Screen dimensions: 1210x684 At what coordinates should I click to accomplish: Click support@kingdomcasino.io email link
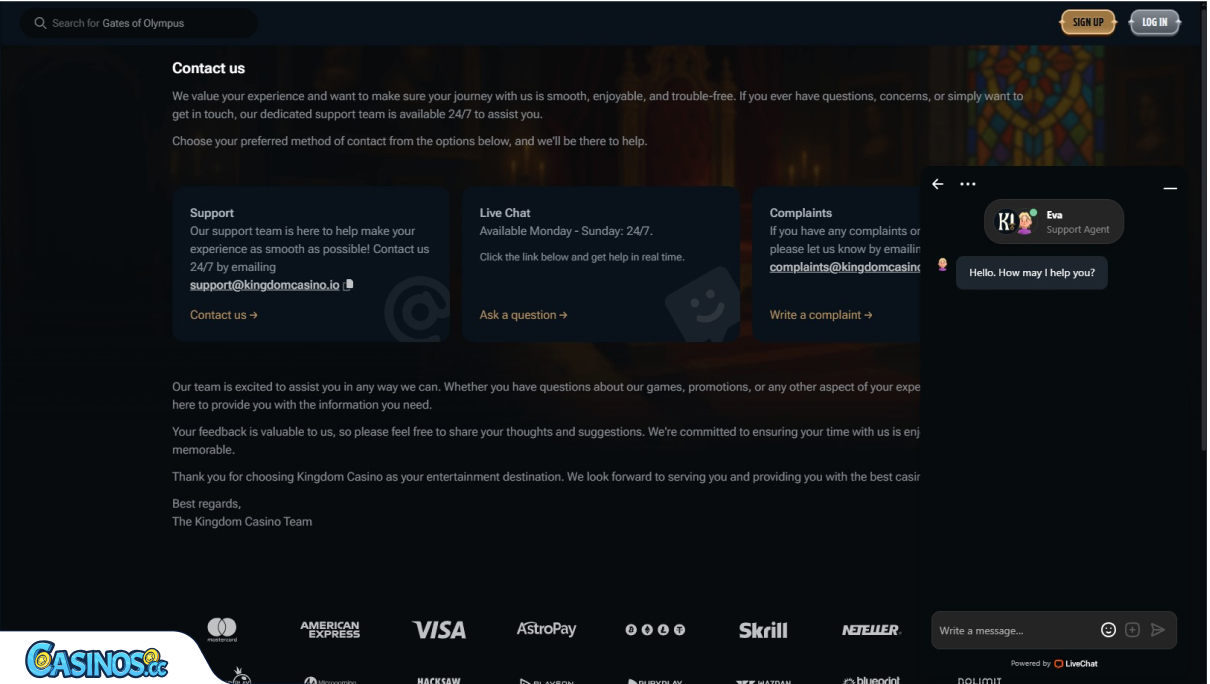coord(265,285)
